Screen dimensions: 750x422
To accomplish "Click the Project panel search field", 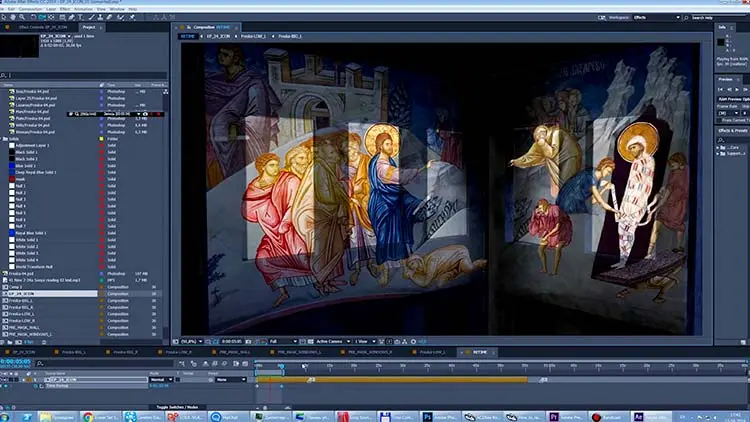I will (x=86, y=75).
